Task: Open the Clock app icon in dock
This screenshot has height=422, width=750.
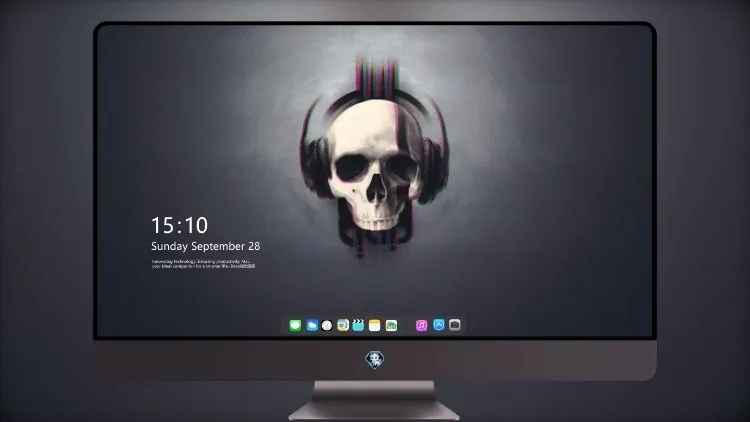Action: pos(327,325)
